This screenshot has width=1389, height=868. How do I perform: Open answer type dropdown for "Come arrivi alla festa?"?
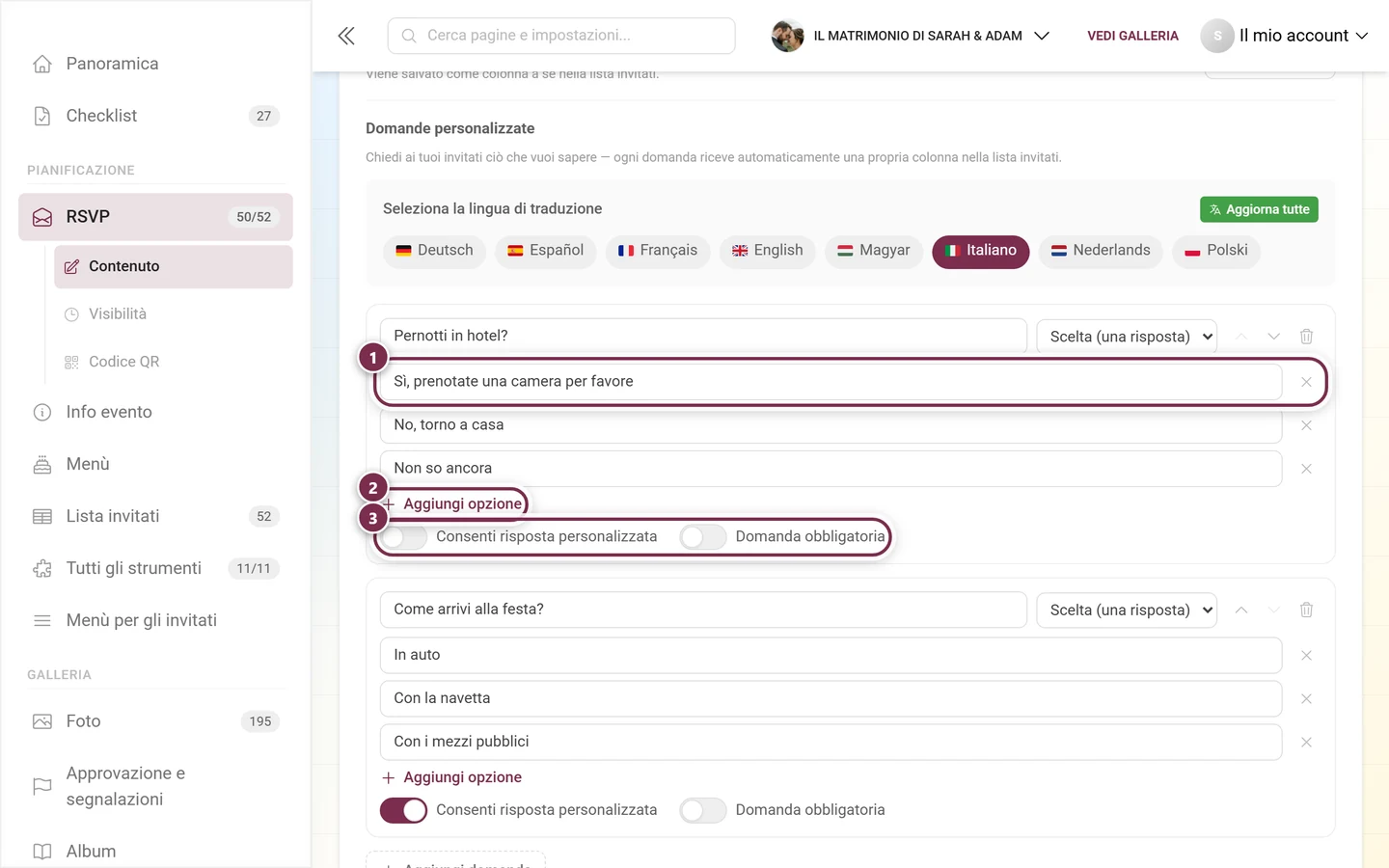pos(1127,610)
